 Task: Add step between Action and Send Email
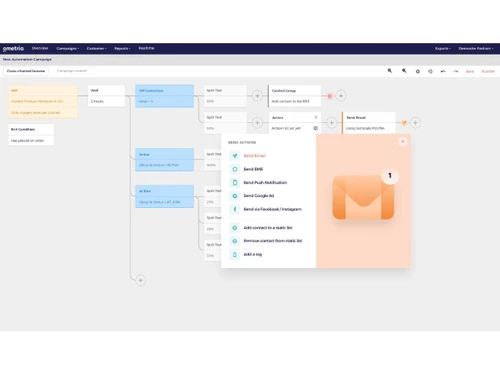(x=331, y=123)
